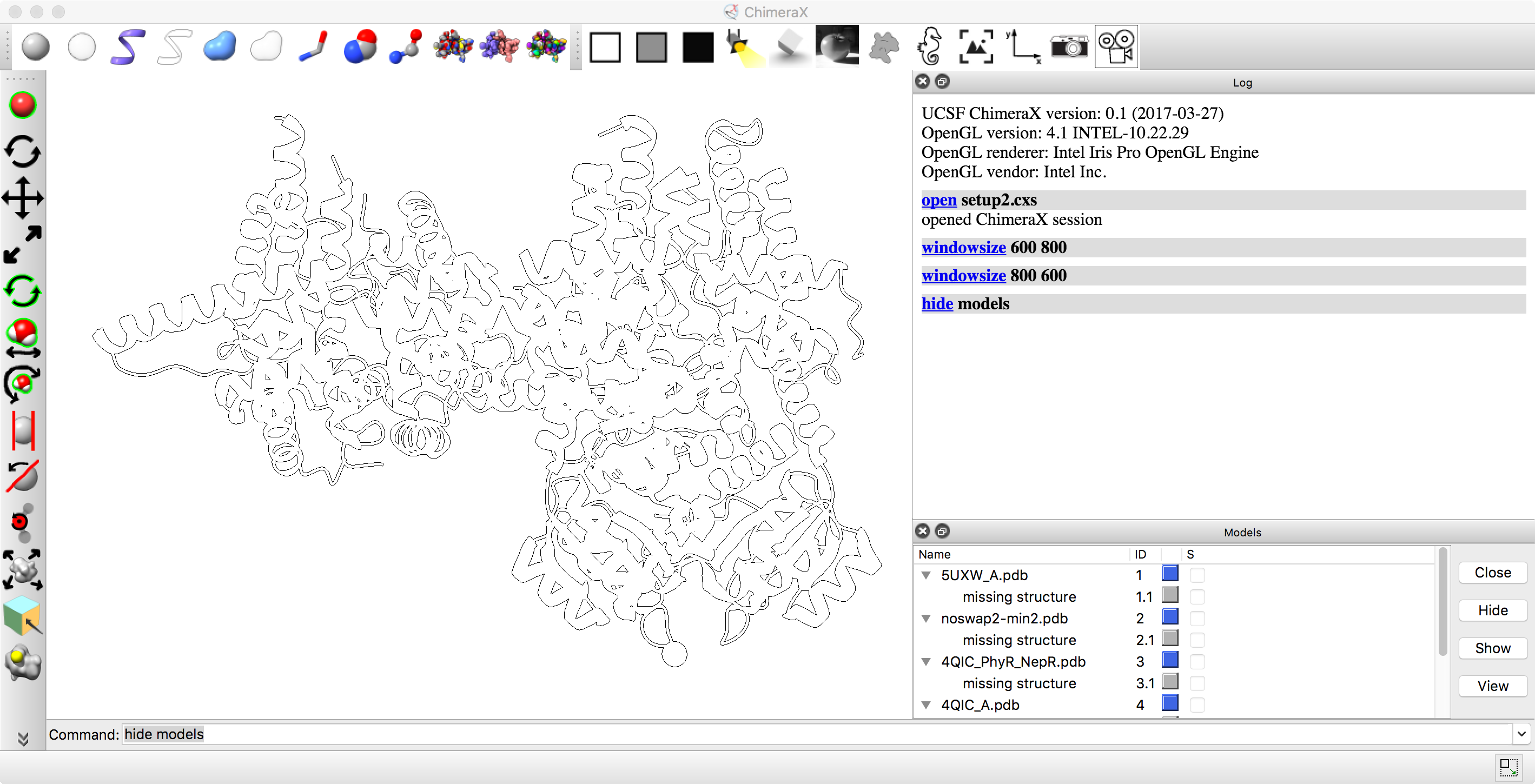Image resolution: width=1535 pixels, height=784 pixels.
Task: Click the blue molecular surface show icon
Action: (x=219, y=46)
